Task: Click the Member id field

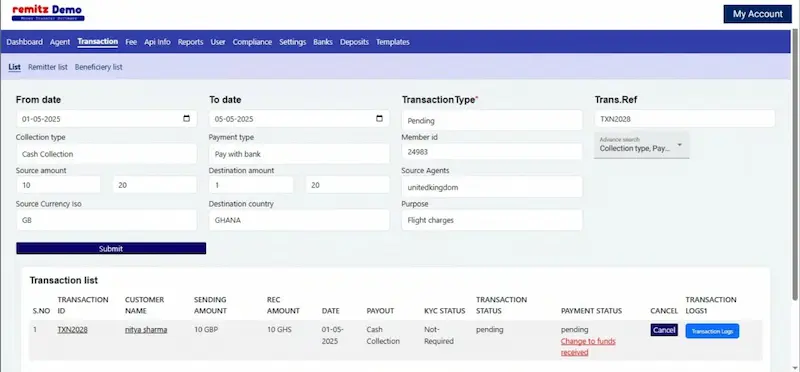Action: (492, 152)
